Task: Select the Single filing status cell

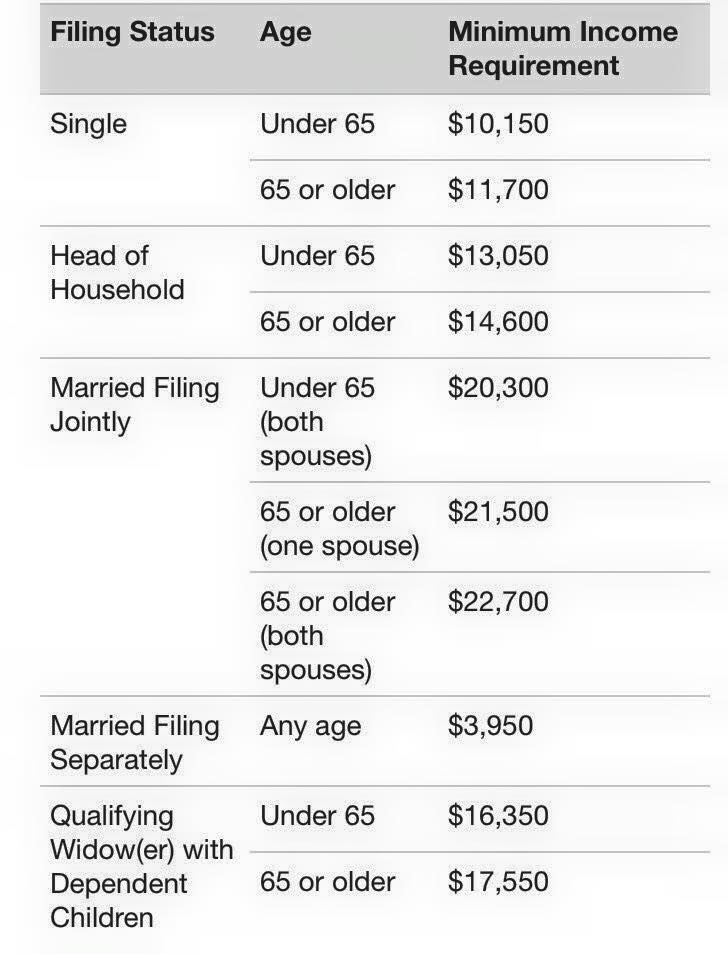Action: (x=88, y=124)
